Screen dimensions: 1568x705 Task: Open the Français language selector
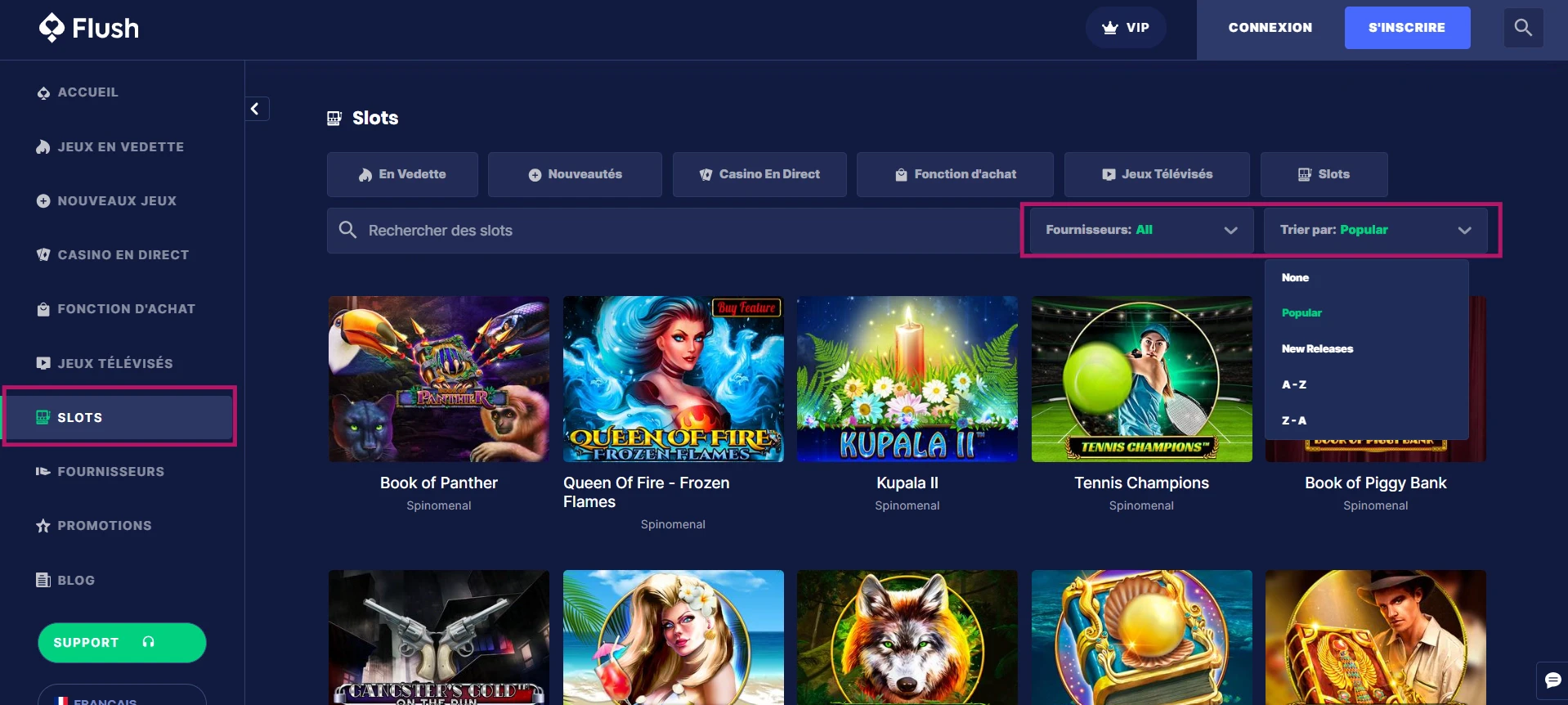click(122, 695)
